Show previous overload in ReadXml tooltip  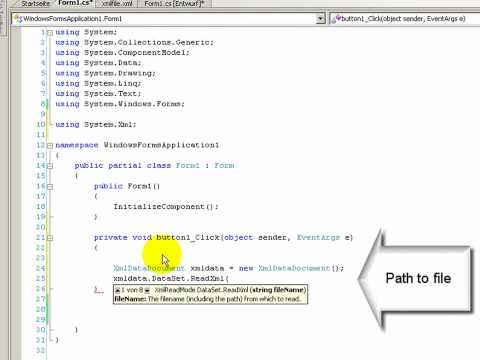tap(117, 290)
